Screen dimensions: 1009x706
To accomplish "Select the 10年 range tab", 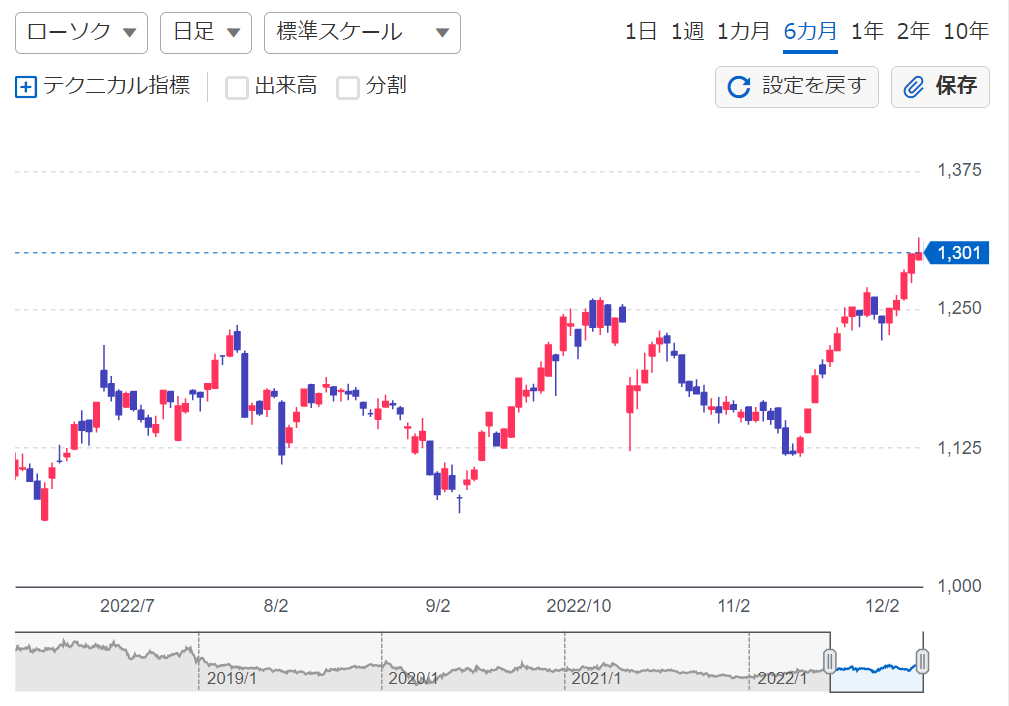I will (966, 31).
